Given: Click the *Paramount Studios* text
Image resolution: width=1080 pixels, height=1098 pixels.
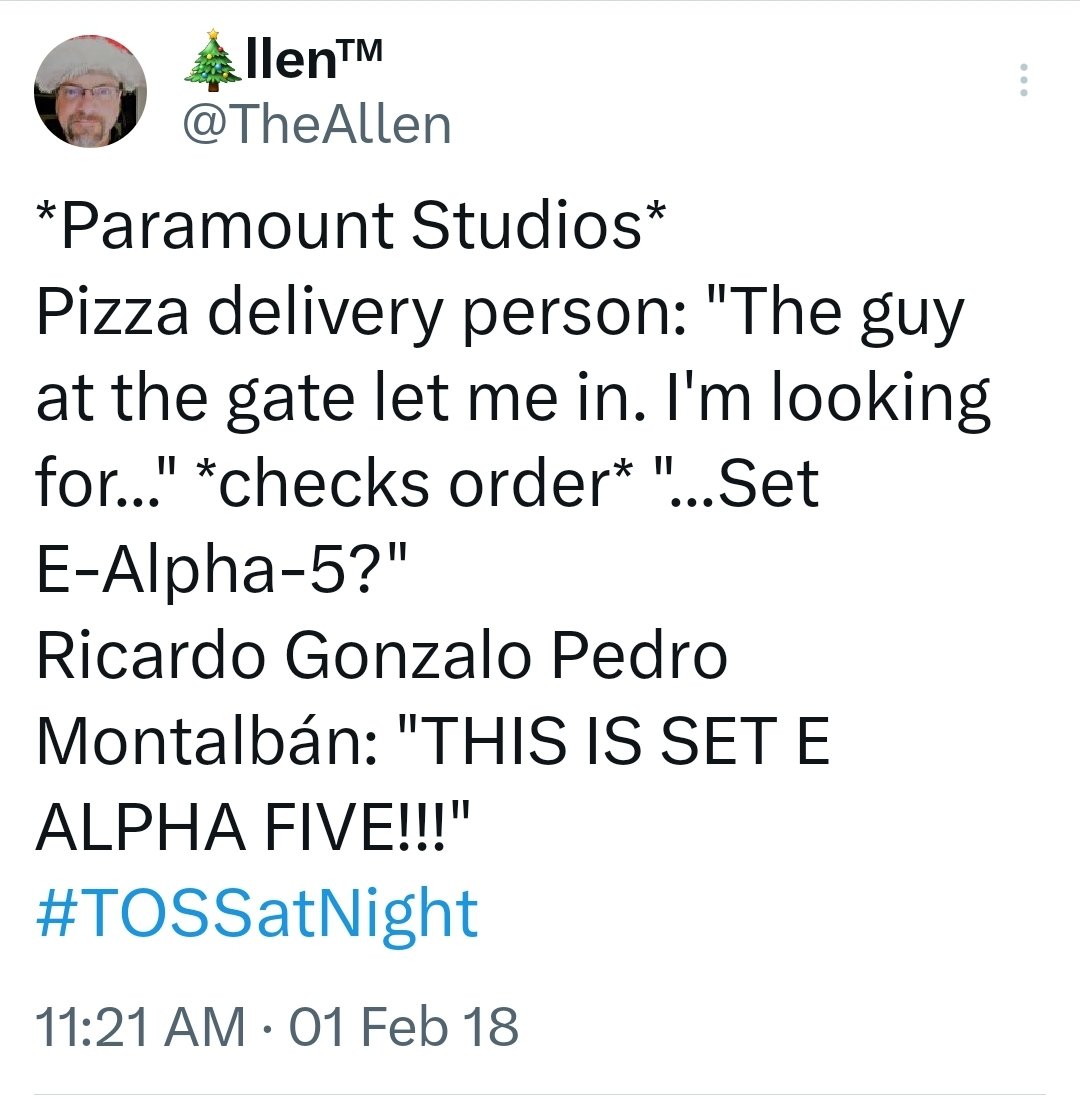Looking at the screenshot, I should pos(349,228).
